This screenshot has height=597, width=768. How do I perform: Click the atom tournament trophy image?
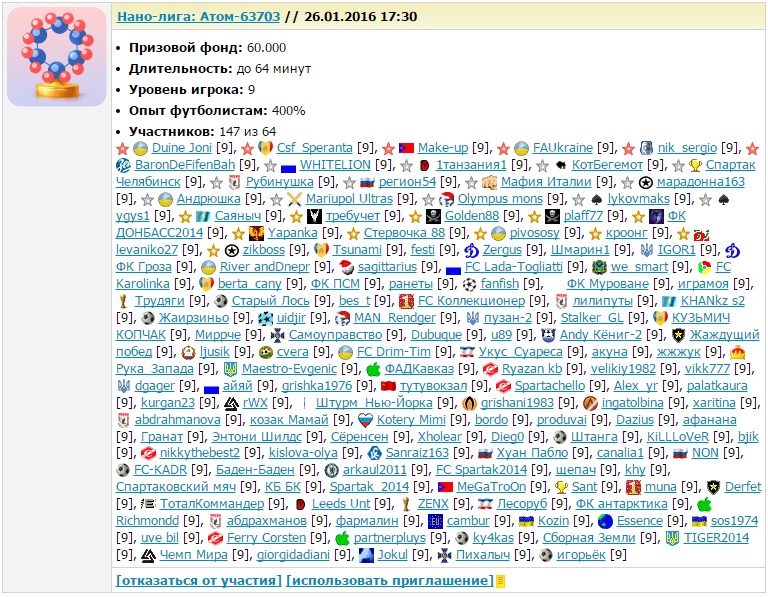click(56, 57)
